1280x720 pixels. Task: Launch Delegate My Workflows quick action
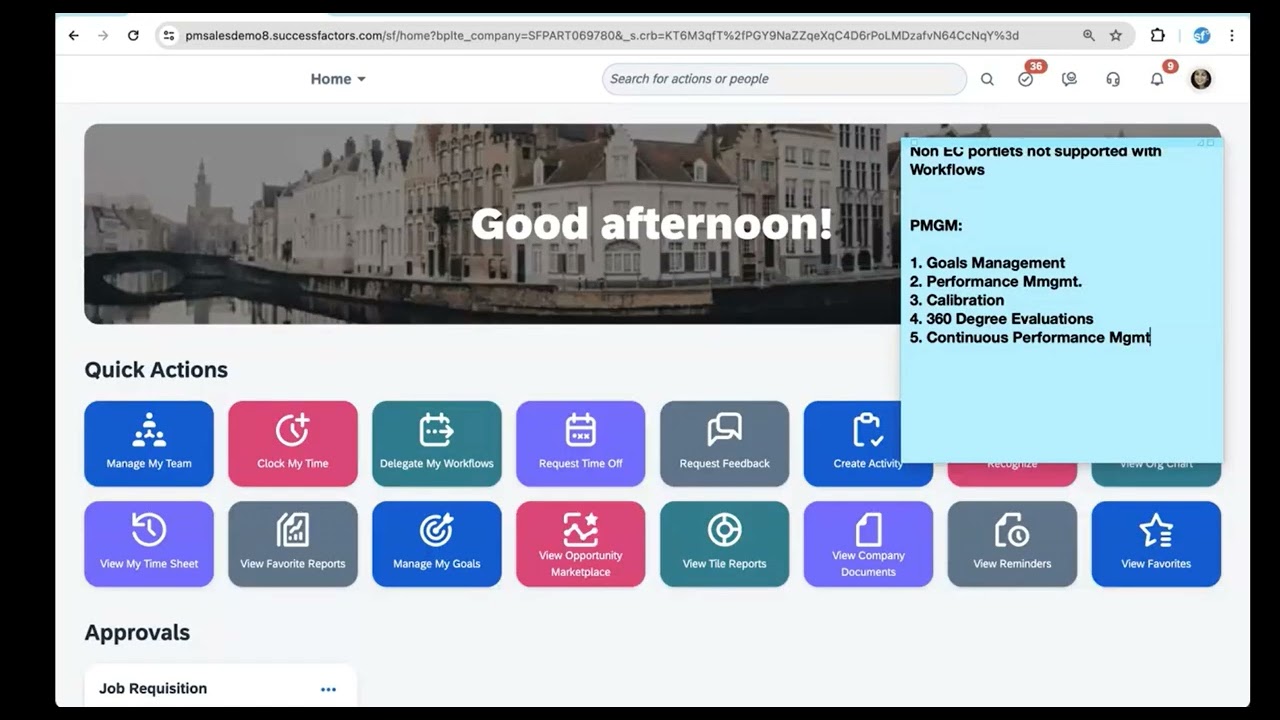point(437,444)
